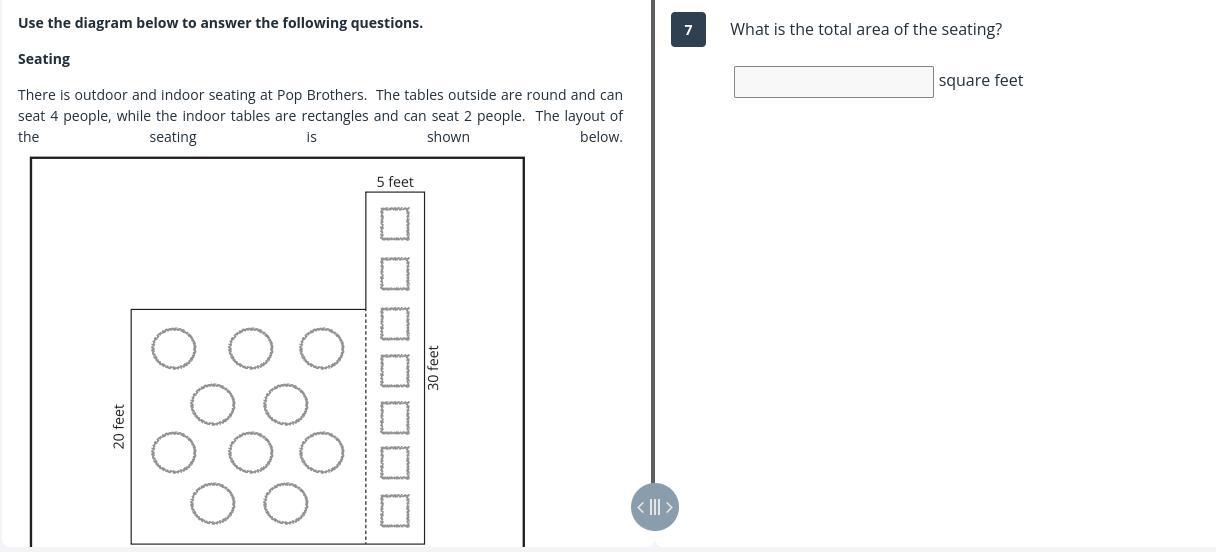Viewport: 1216px width, 552px height.
Task: Select the question number 7 badge
Action: click(x=688, y=30)
